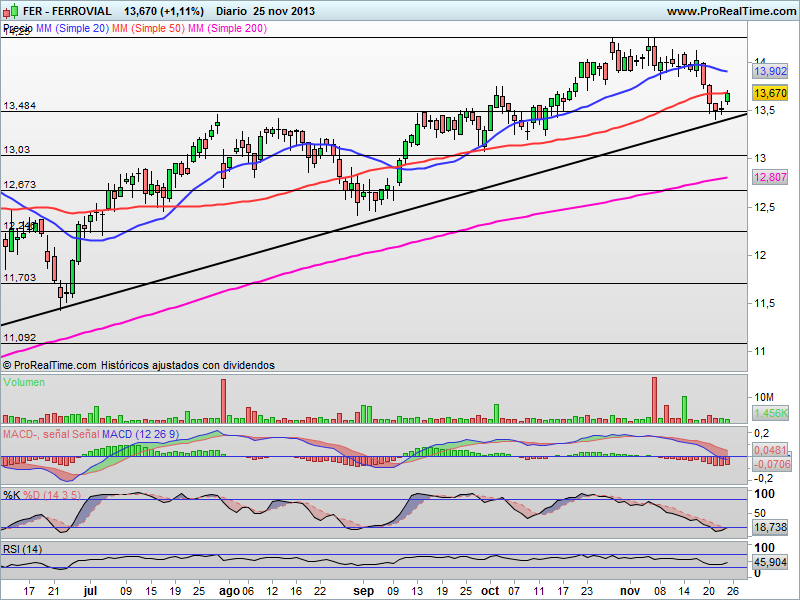800x600 pixels.
Task: Click the Precio panel label
Action: coord(18,28)
